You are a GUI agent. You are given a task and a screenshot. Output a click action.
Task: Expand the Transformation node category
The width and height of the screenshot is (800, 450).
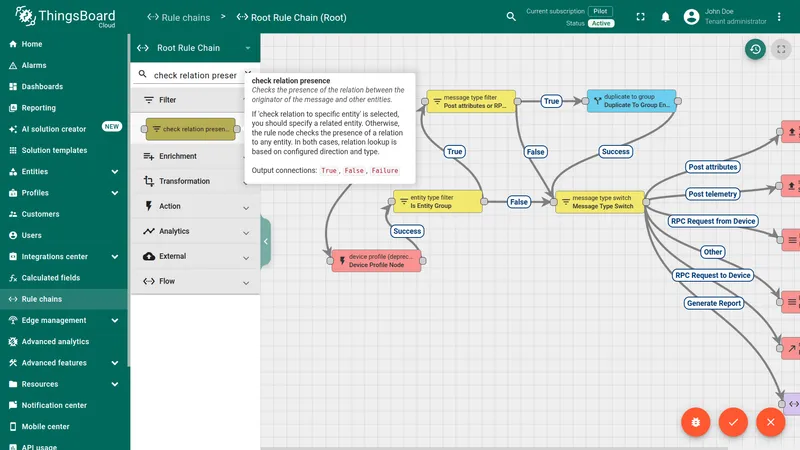coord(195,181)
